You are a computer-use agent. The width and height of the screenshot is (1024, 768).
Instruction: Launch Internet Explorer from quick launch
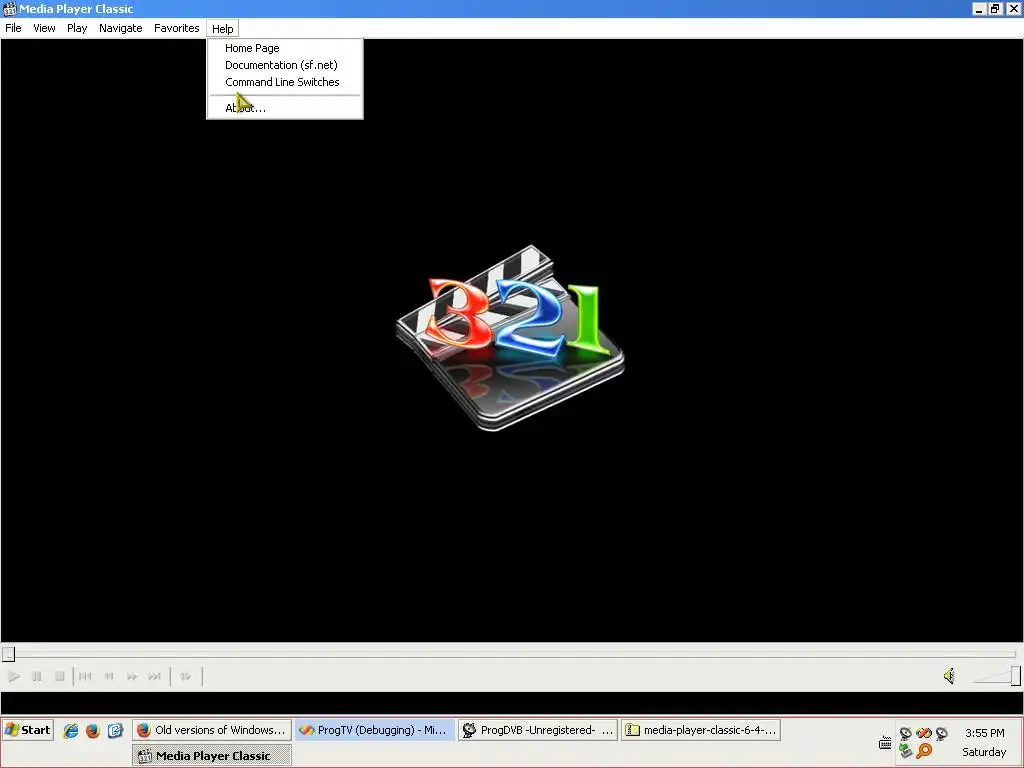pos(71,731)
